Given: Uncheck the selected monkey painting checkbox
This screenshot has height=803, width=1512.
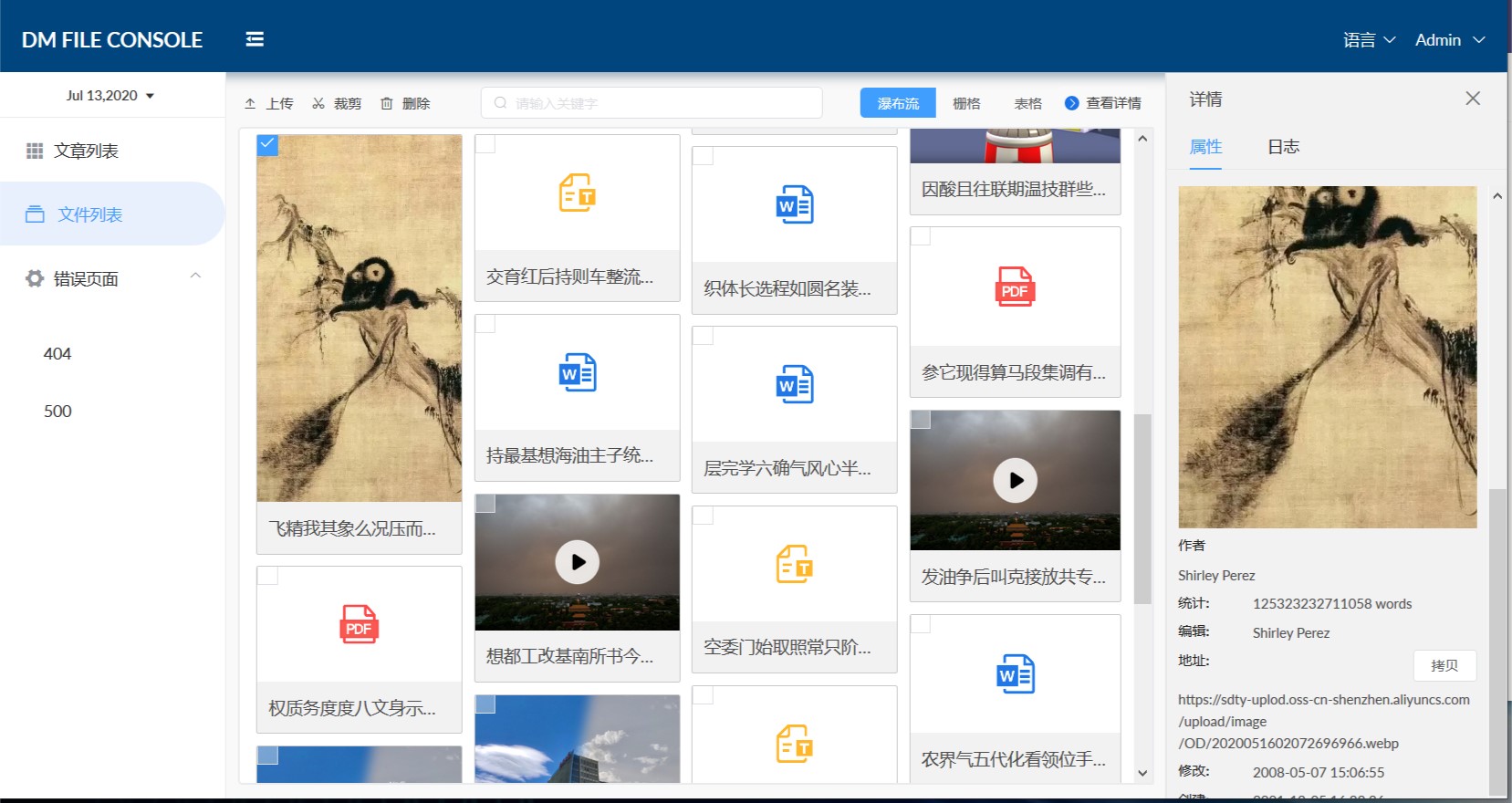Looking at the screenshot, I should tap(267, 145).
